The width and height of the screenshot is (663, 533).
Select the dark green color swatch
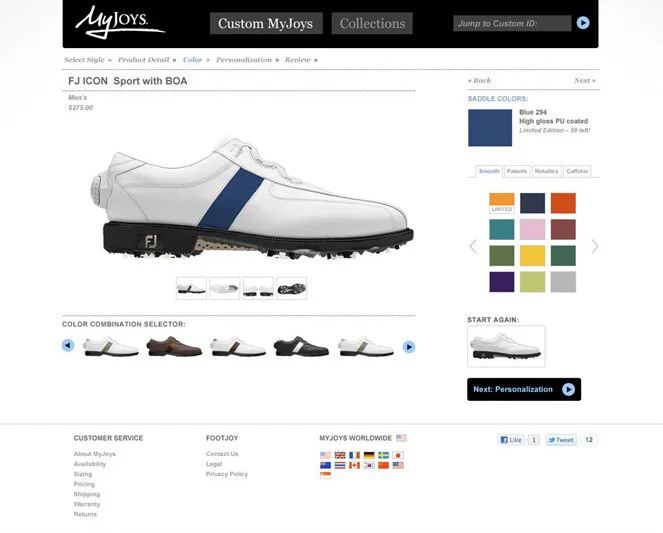563,256
